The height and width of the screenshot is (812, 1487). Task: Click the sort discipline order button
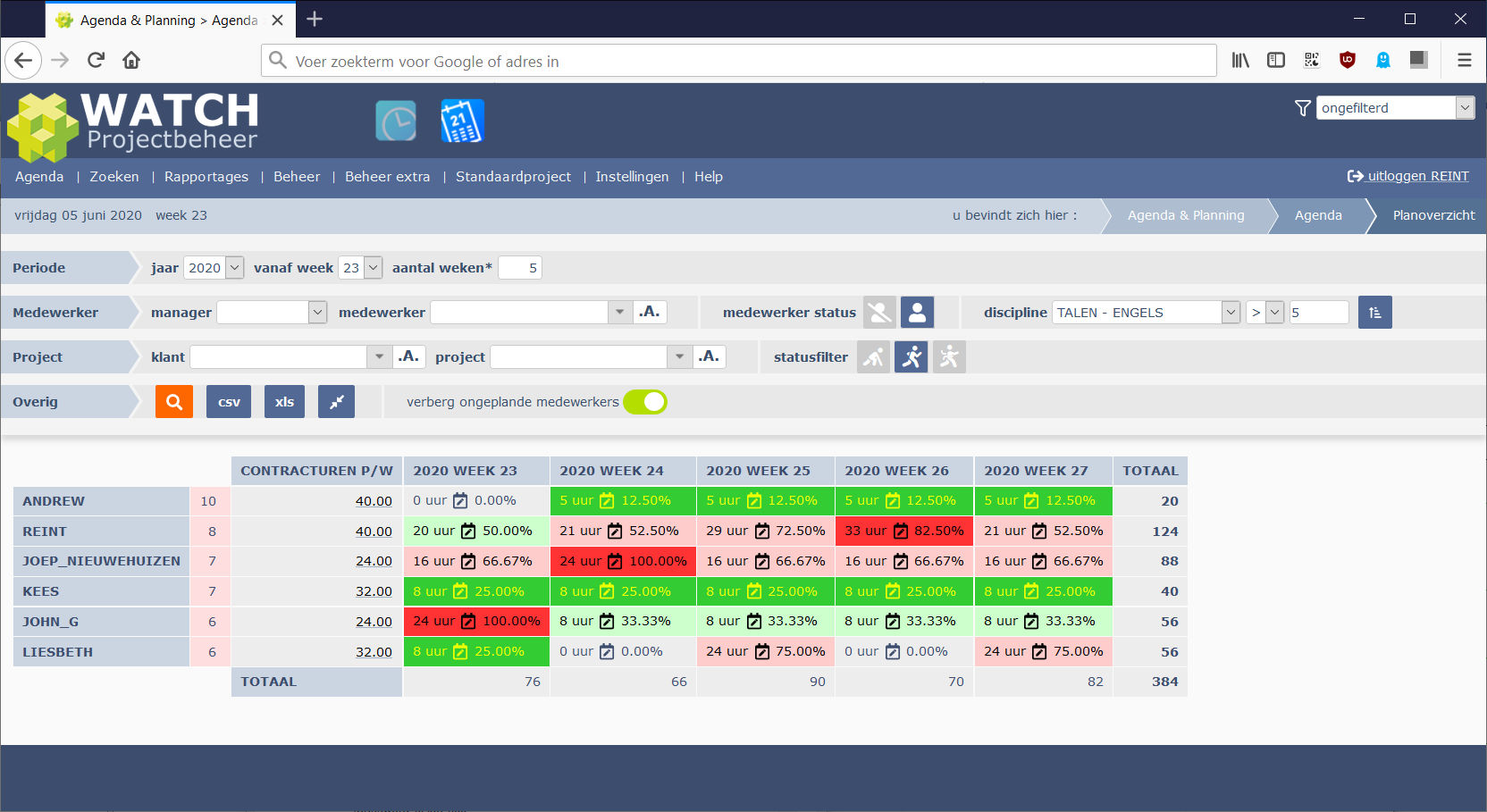(x=1374, y=313)
